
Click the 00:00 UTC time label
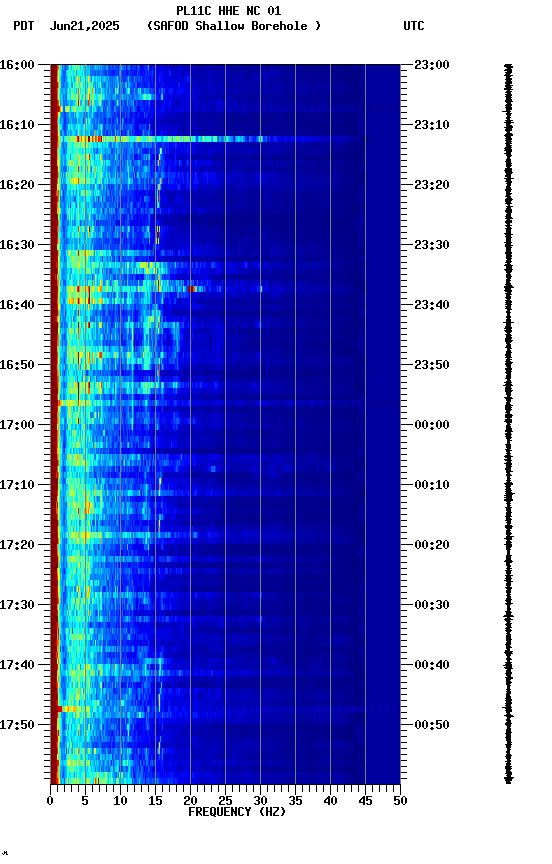click(432, 425)
